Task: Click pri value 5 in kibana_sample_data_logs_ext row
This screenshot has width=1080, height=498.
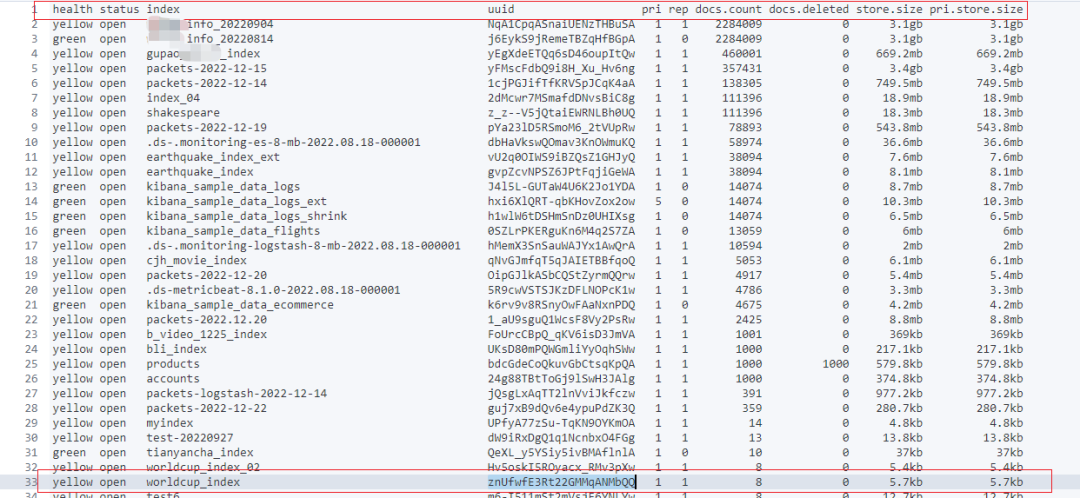Action: point(658,201)
